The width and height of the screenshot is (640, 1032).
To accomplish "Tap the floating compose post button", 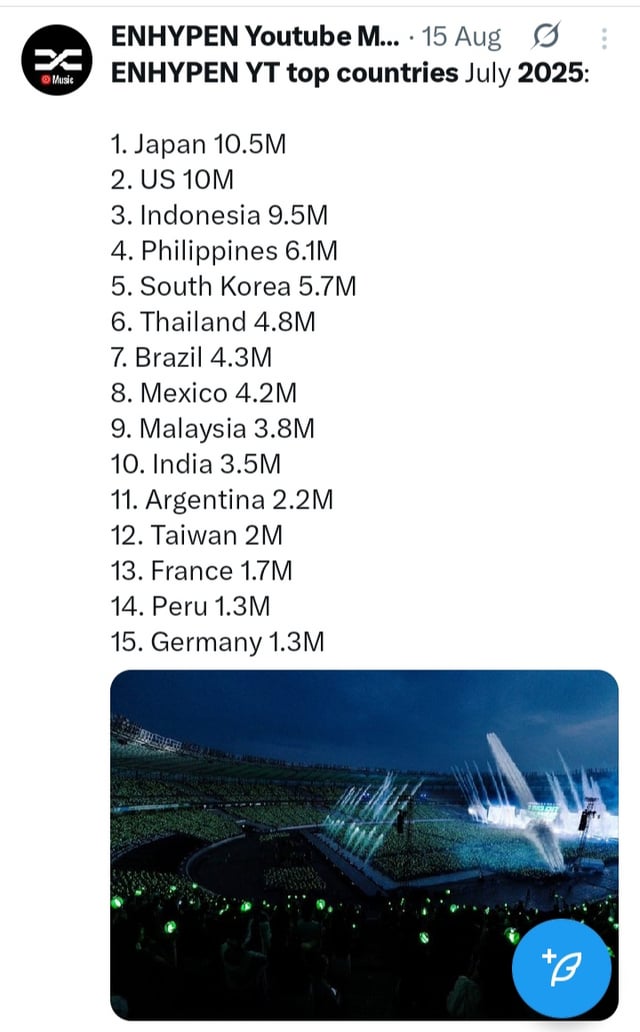I will coord(561,968).
